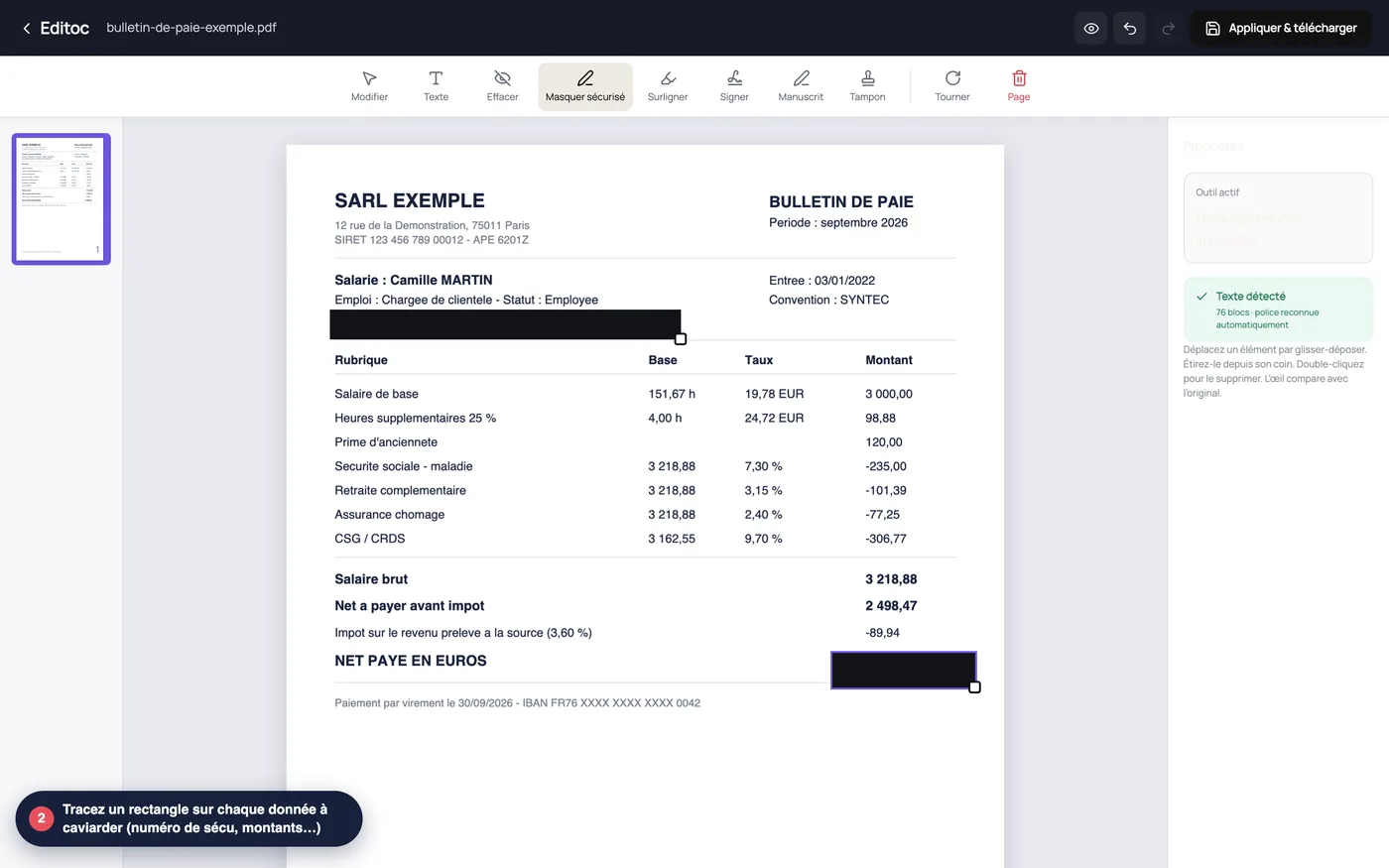The image size is (1389, 868).
Task: Click the CSG / CRDS label
Action: click(x=370, y=539)
